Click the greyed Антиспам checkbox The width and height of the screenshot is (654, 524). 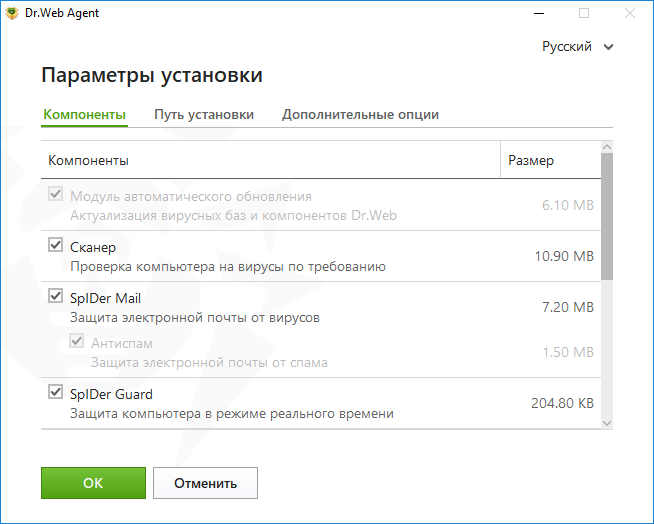click(77, 341)
